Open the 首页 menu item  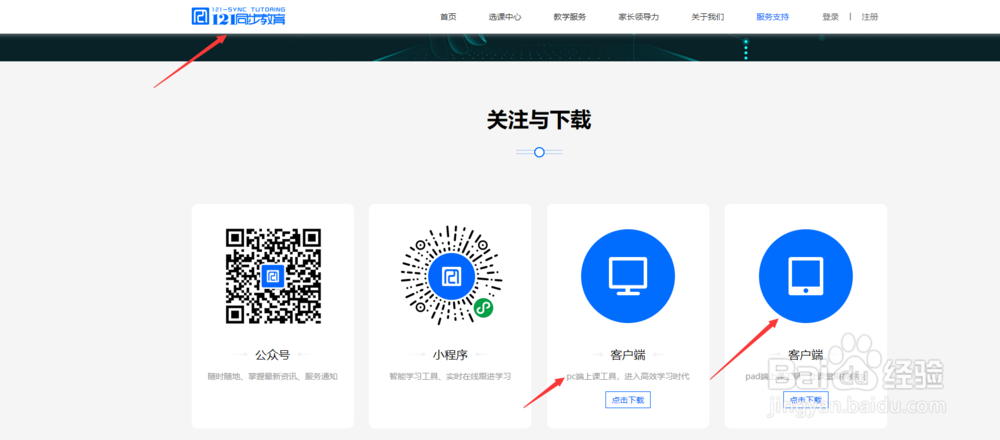[x=448, y=17]
